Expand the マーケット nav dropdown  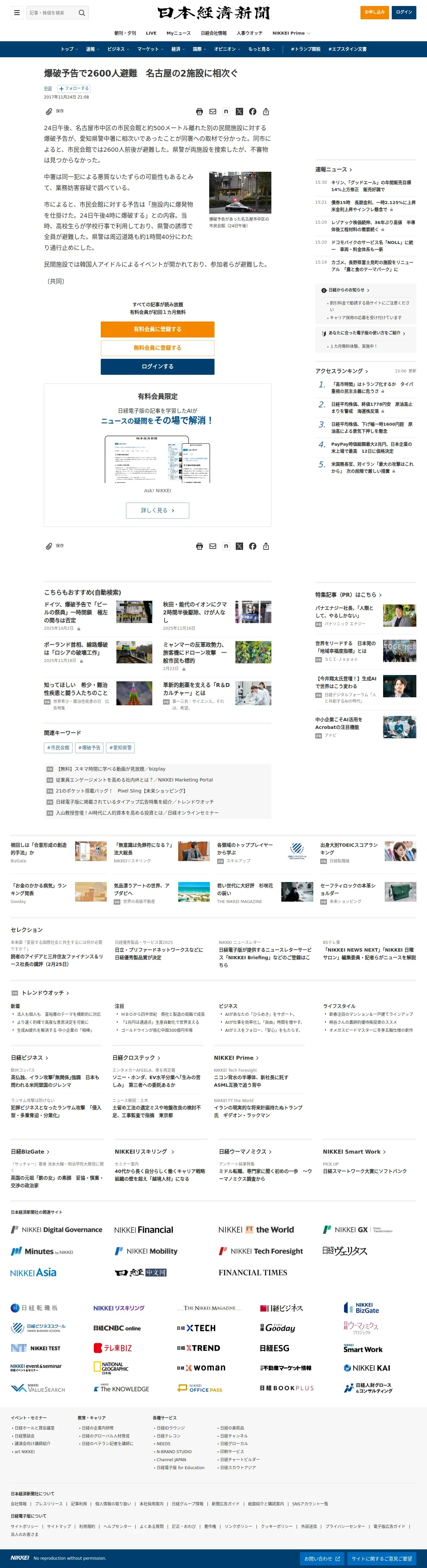click(x=150, y=49)
